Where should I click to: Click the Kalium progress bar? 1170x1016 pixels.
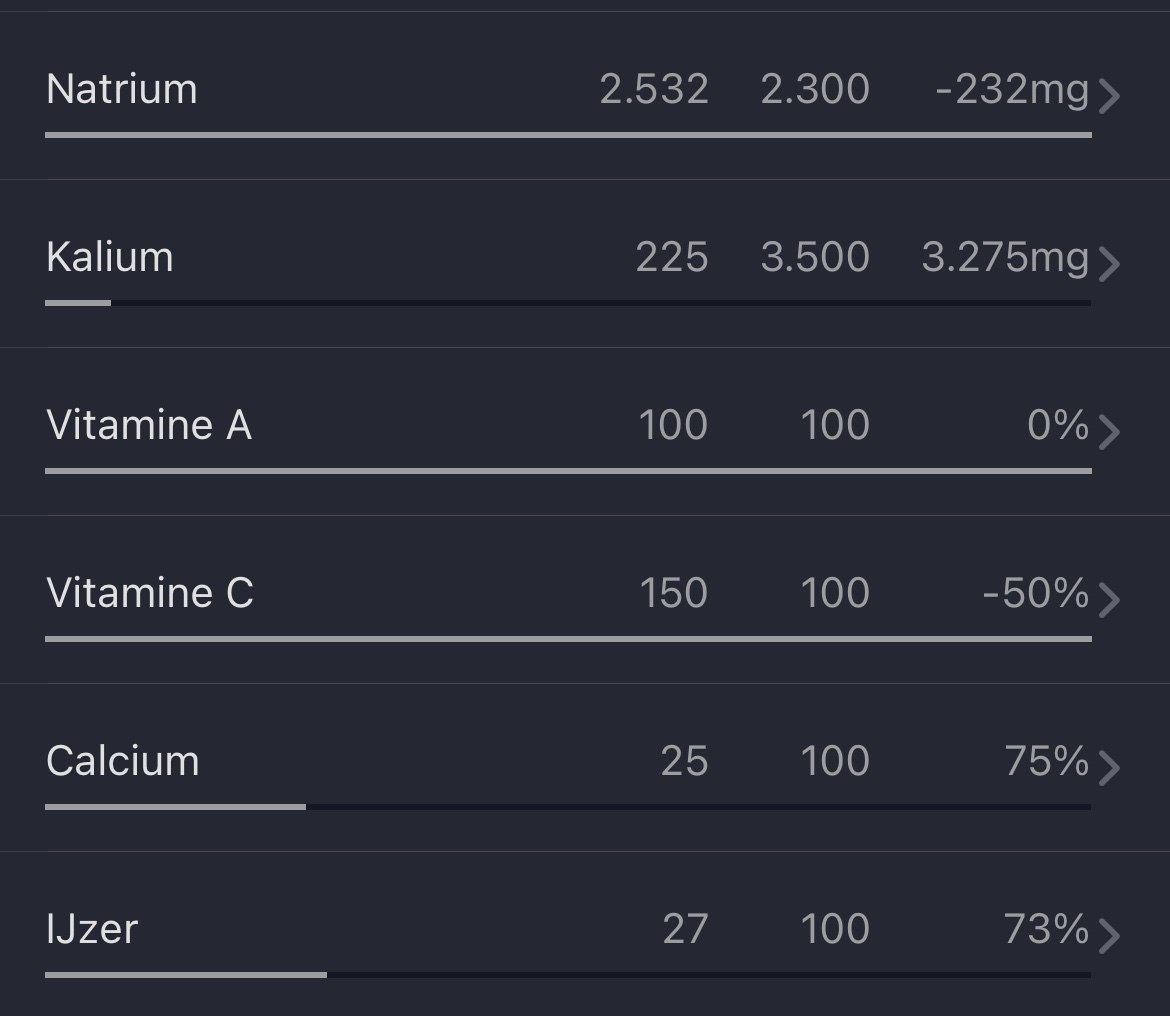coord(568,302)
